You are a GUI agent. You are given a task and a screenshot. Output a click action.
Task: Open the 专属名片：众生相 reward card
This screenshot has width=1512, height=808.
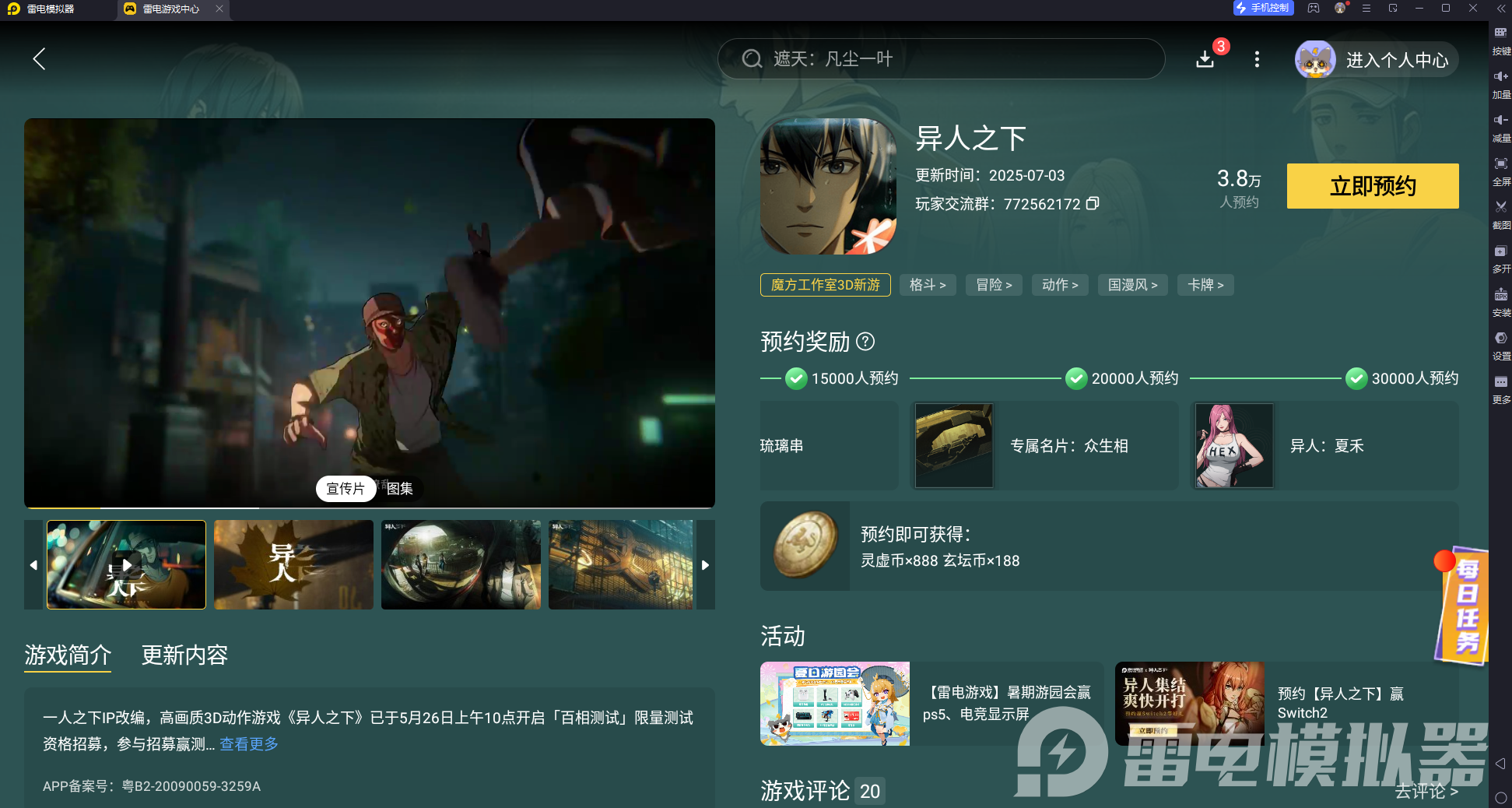tap(1044, 445)
